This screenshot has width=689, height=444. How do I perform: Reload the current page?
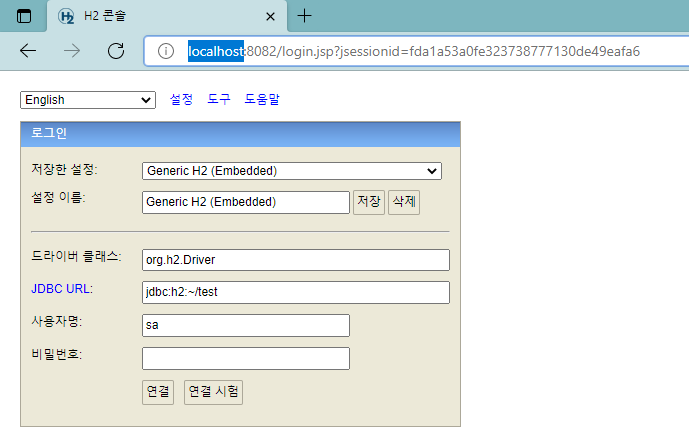(116, 51)
